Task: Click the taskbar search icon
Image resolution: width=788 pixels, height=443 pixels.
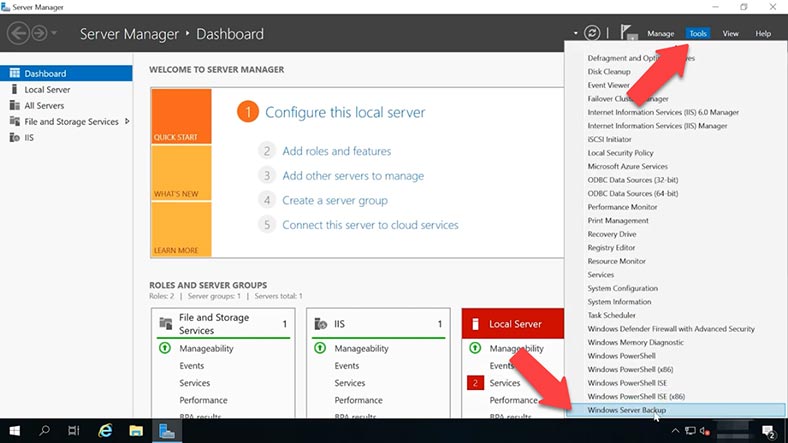Action: click(44, 431)
